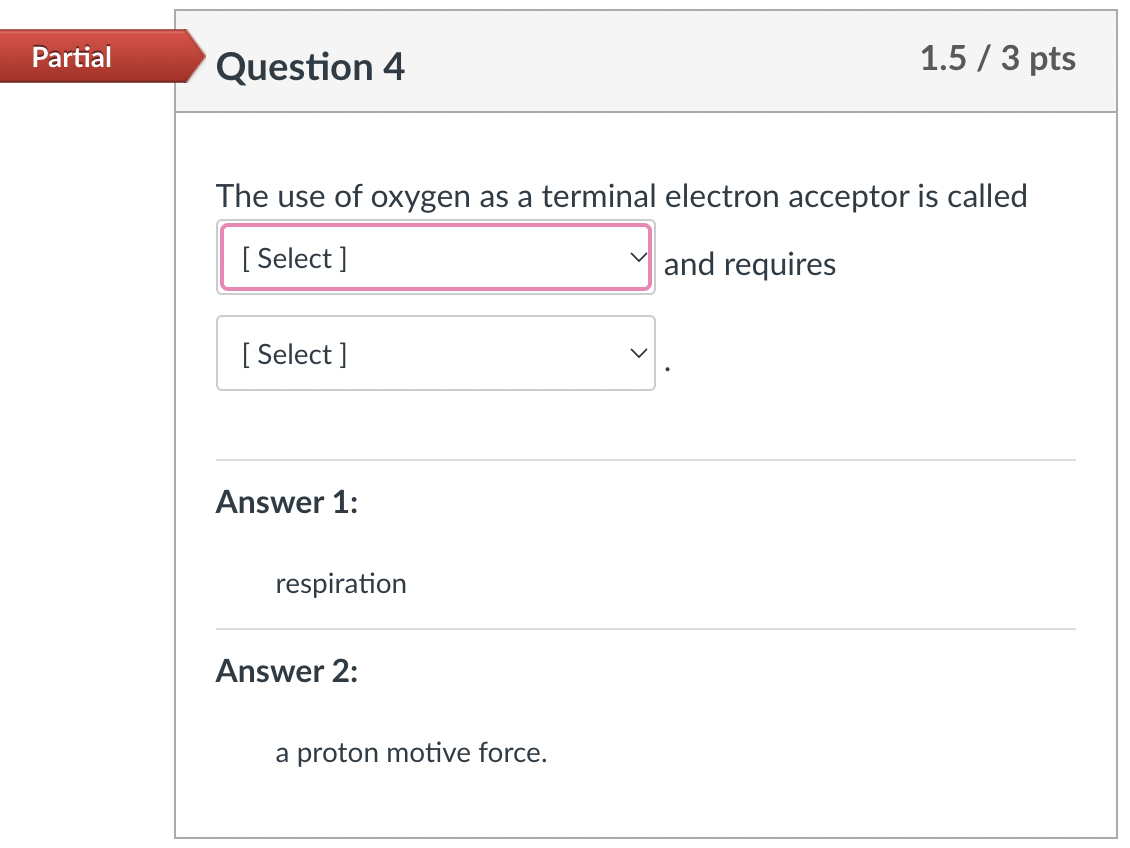This screenshot has height=848, width=1130.
Task: Open the second Select dropdown after 'requires'
Action: (x=435, y=354)
